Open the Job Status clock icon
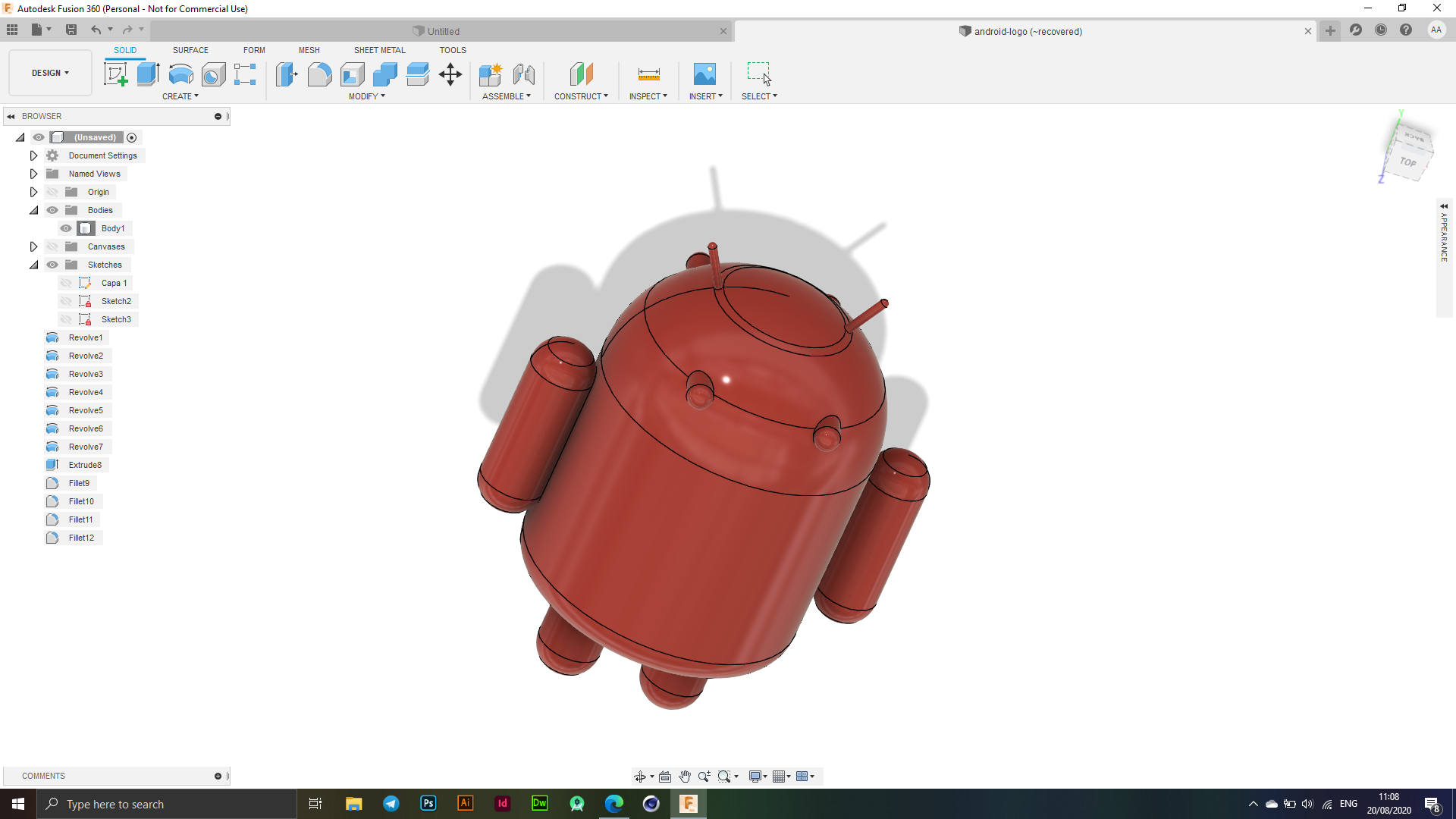Screen dimensions: 1456x819 click(1381, 30)
